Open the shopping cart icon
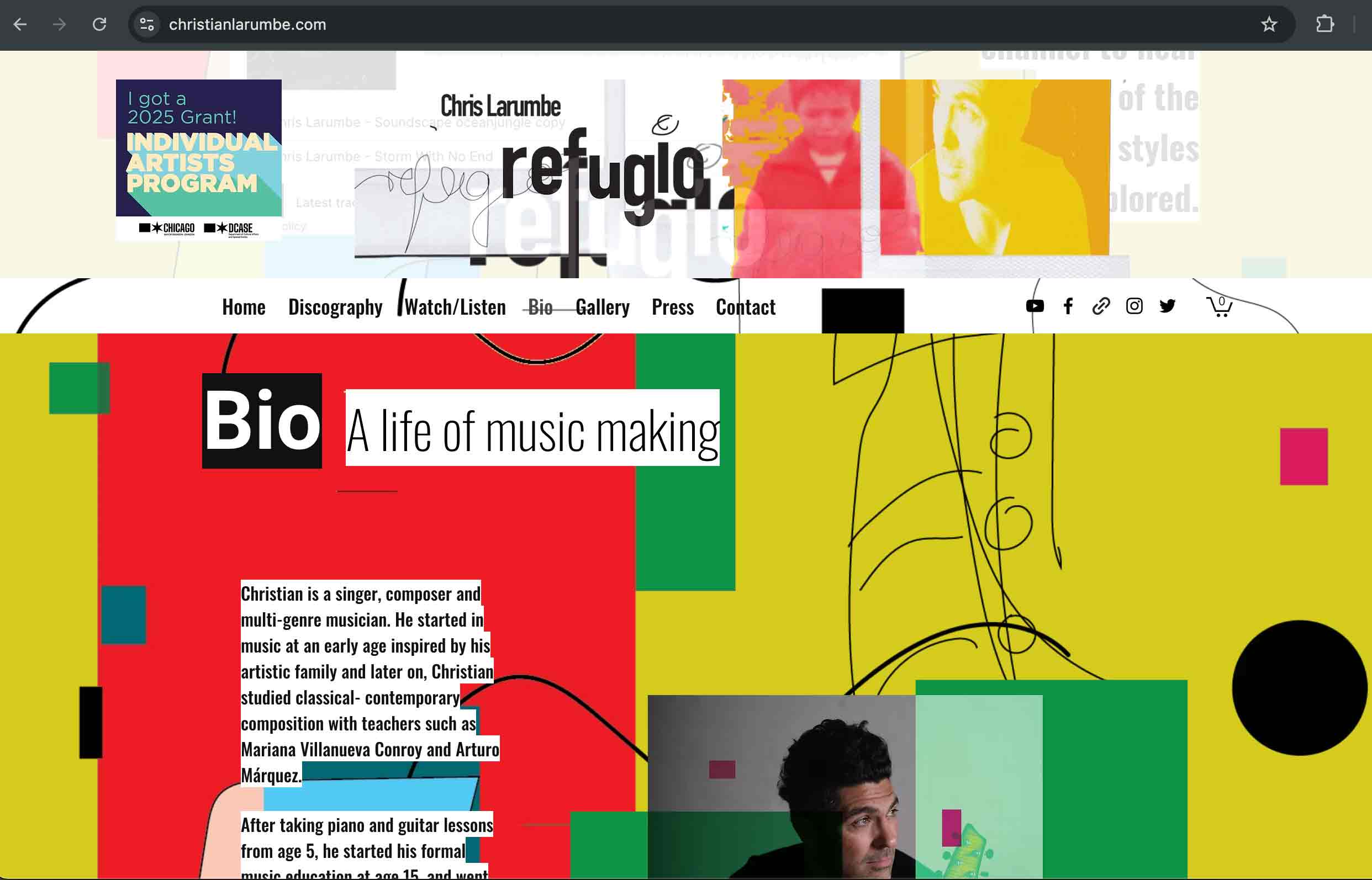Image resolution: width=1372 pixels, height=880 pixels. coord(1219,307)
